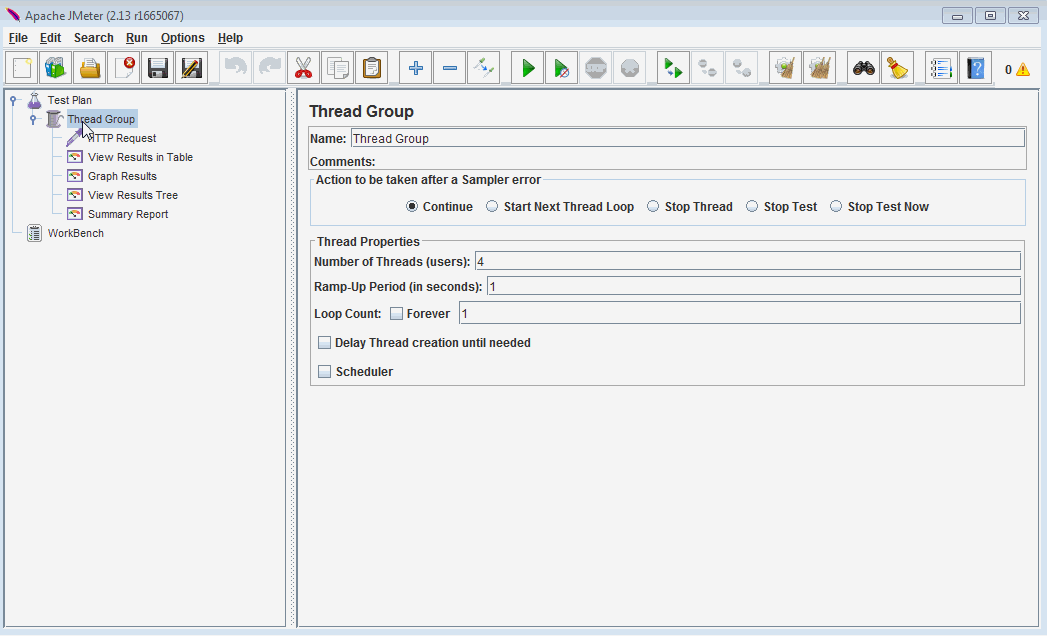Select the Stop Thread radio button

pos(653,206)
